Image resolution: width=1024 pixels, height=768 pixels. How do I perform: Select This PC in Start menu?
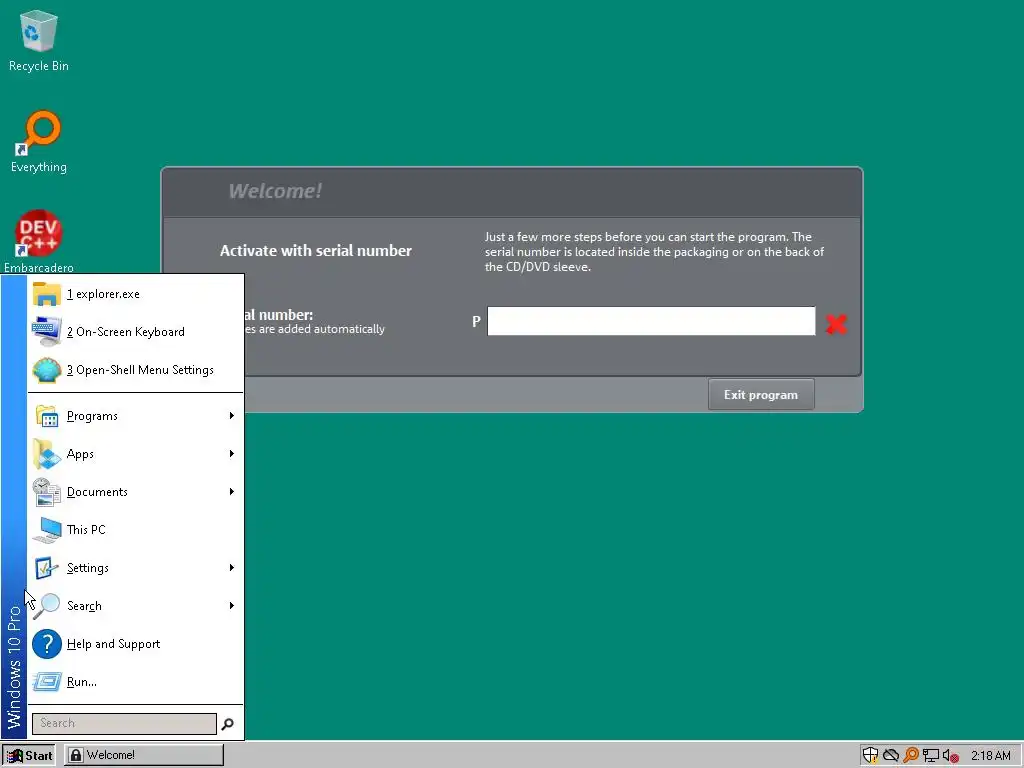coord(135,530)
